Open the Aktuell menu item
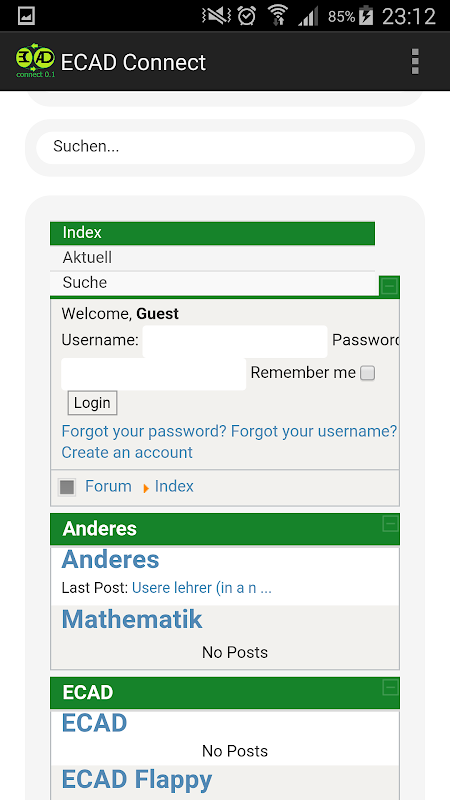Screen dimensions: 450x800 coord(212,258)
